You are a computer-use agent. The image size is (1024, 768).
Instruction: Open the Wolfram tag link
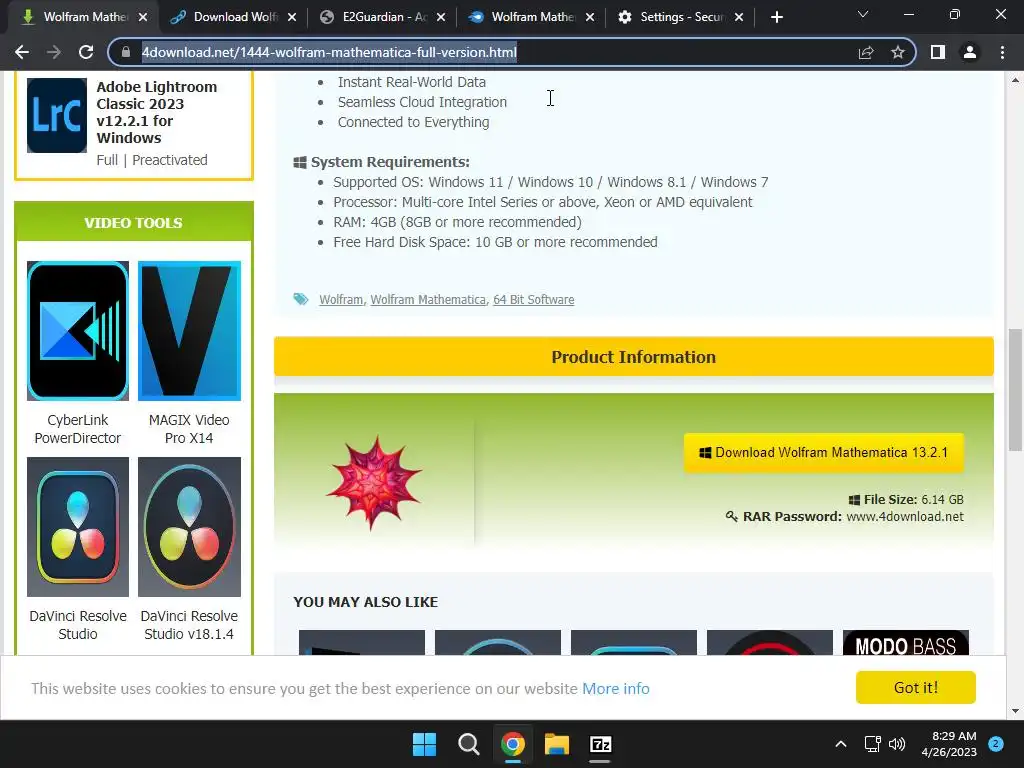(341, 300)
